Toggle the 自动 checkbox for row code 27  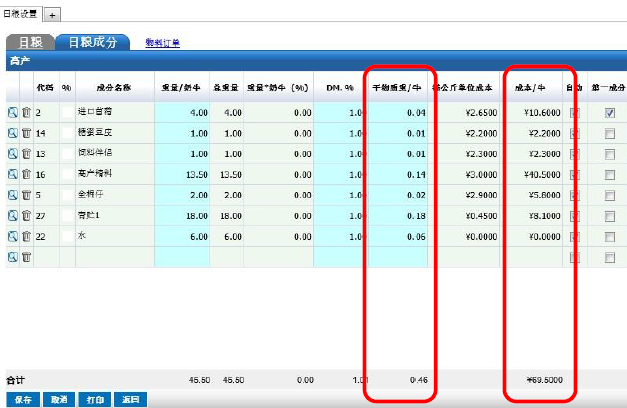(x=574, y=215)
